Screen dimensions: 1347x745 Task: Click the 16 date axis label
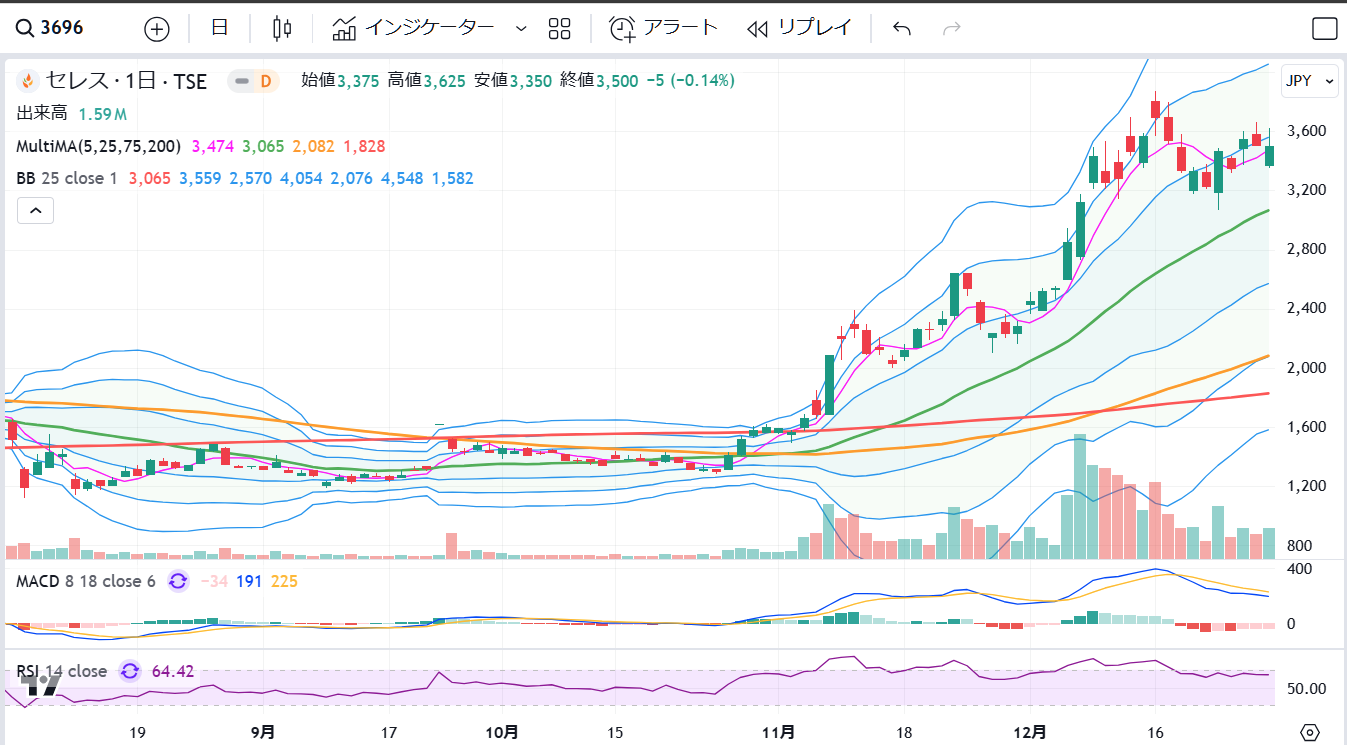point(1155,732)
